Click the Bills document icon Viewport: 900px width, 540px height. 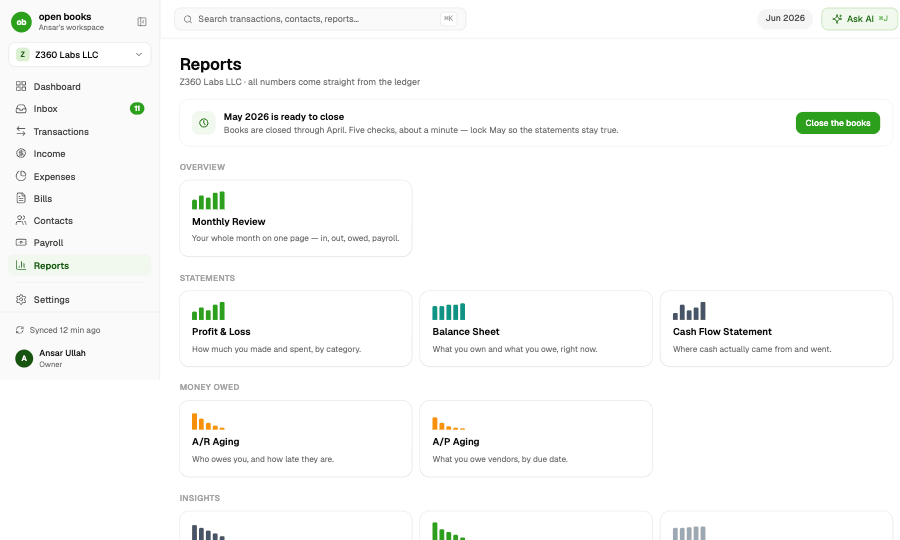(21, 198)
